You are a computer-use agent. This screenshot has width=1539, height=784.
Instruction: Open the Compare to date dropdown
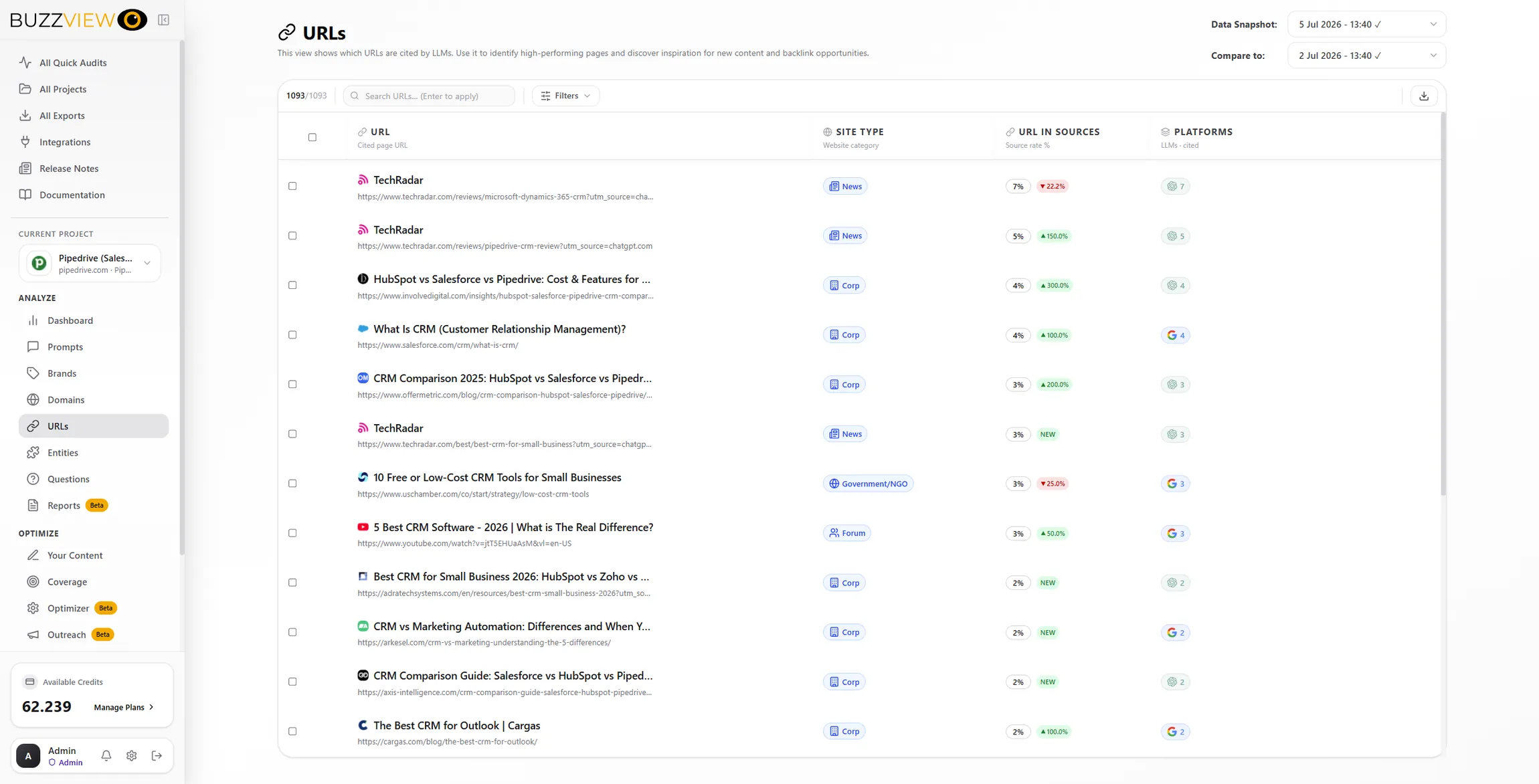pyautogui.click(x=1366, y=56)
